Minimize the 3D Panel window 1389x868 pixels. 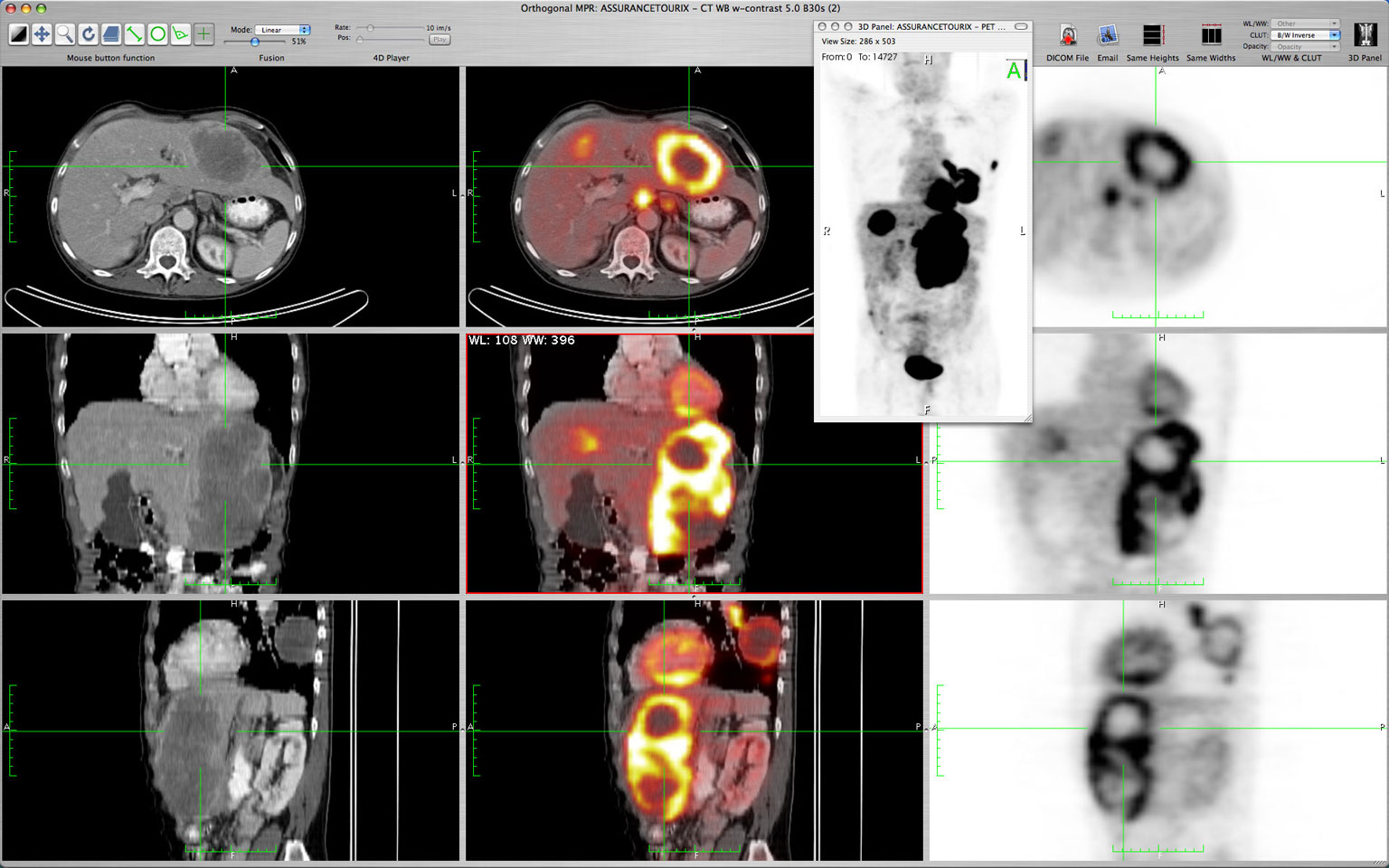pos(835,26)
